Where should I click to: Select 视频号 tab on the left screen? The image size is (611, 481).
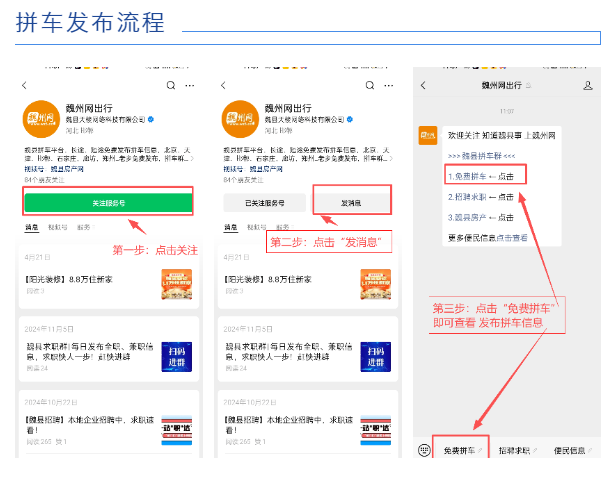click(x=58, y=228)
